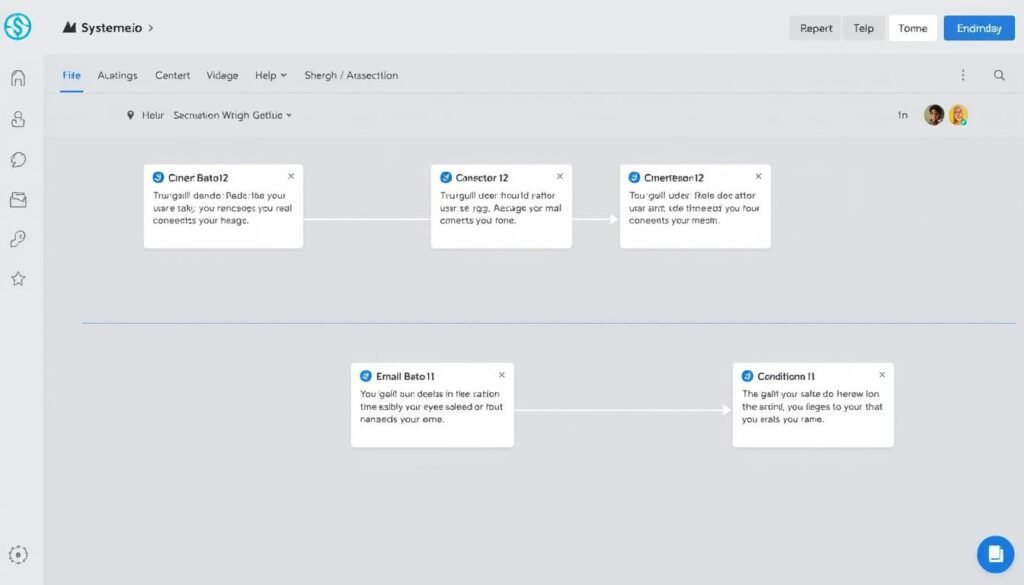Open the kebab three-dot menu near search
Viewport: 1024px width, 585px height.
pos(963,75)
